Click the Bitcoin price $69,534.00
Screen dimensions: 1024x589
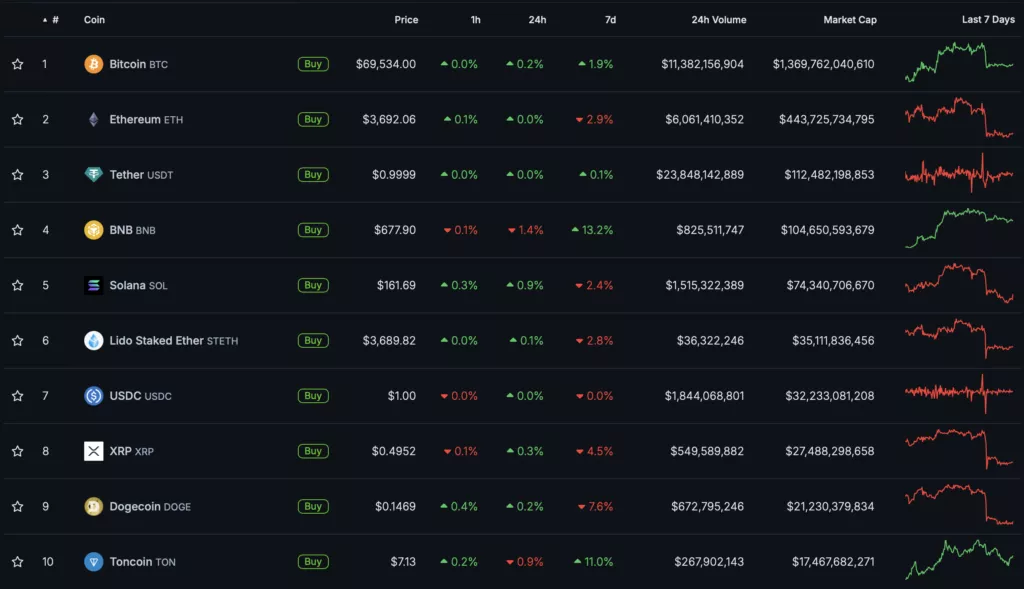pos(385,64)
